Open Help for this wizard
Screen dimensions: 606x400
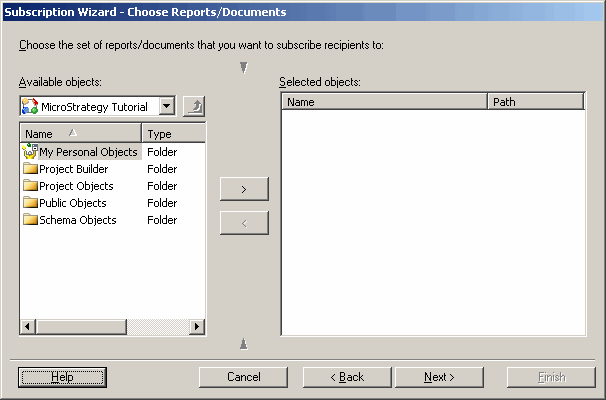click(x=62, y=377)
